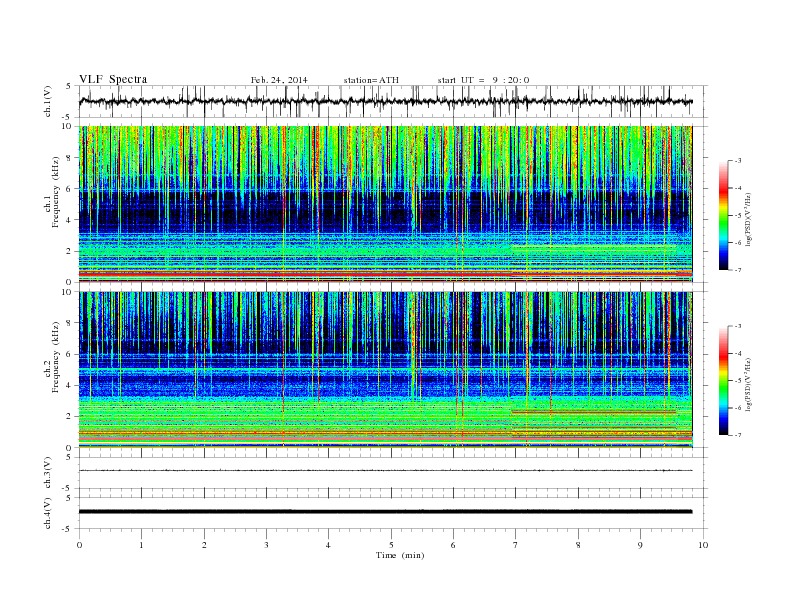Click the ch.4(V) axis label
Viewport: 792px width, 612px height.
(x=48, y=513)
